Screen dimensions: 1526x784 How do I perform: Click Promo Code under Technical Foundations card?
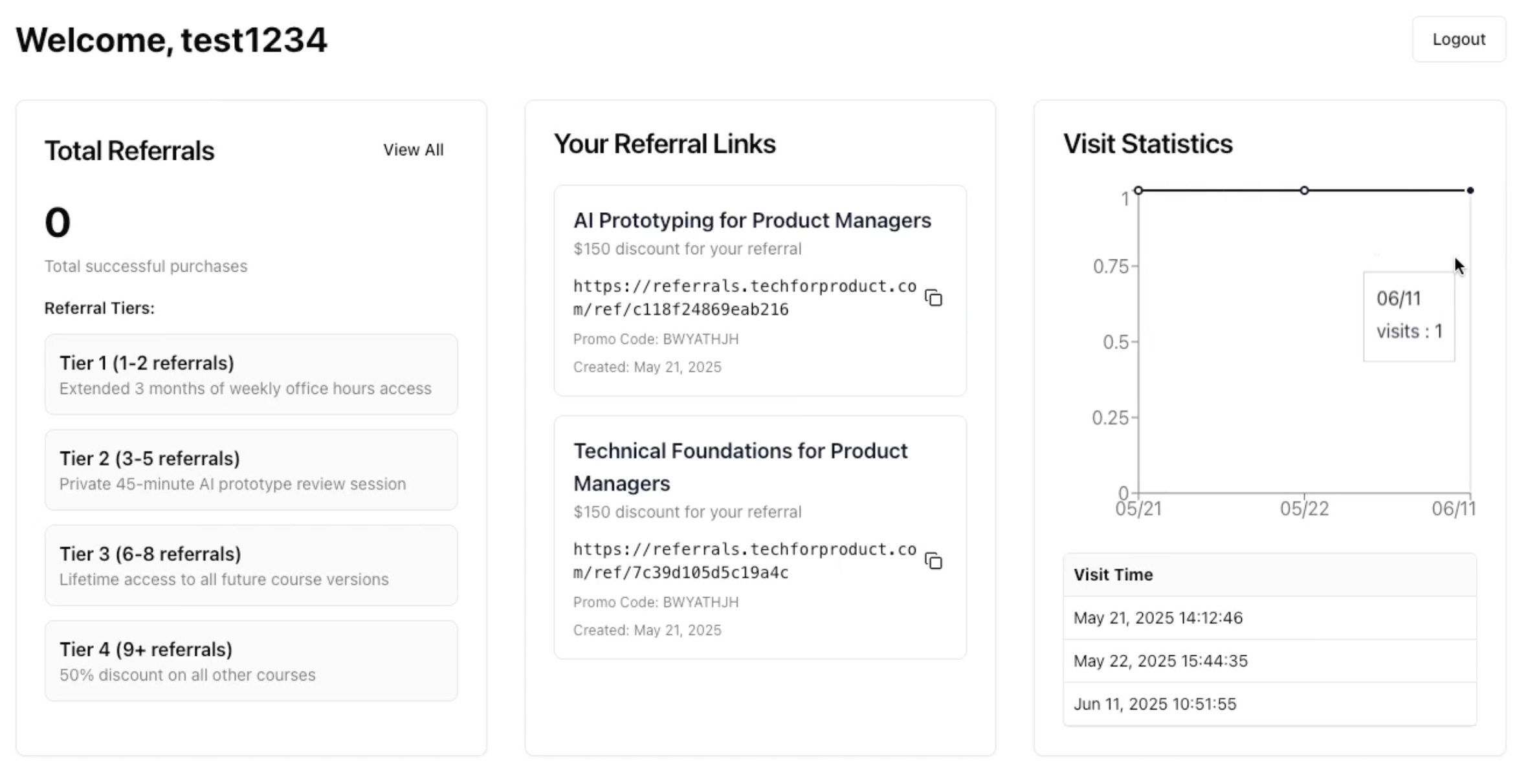(656, 602)
